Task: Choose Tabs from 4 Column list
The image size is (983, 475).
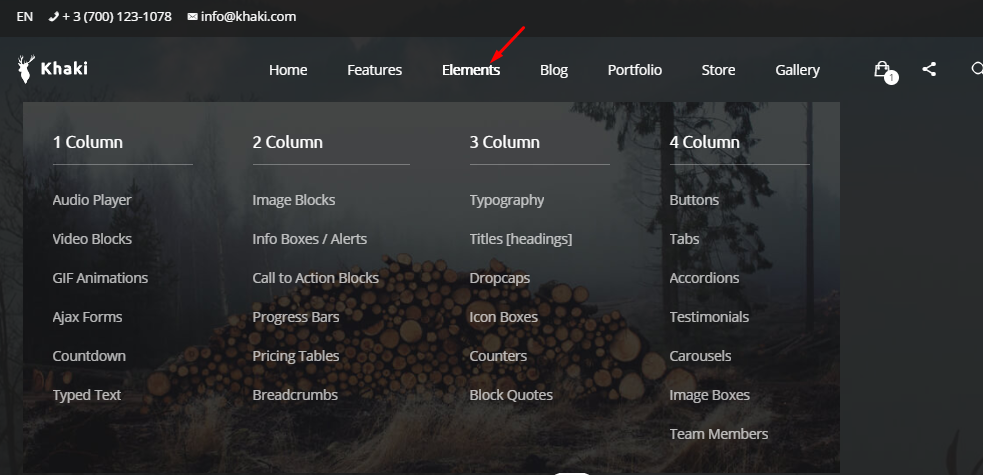Action: click(x=684, y=239)
